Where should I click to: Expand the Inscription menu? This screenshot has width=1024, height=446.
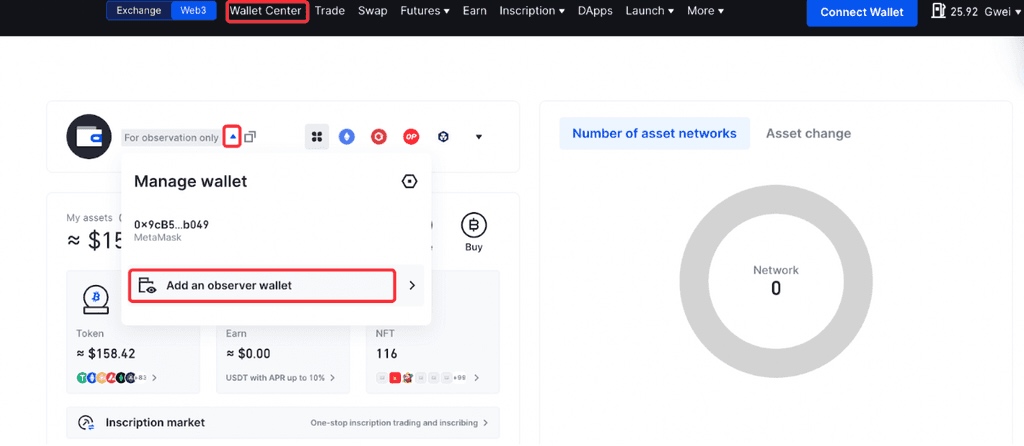[531, 11]
